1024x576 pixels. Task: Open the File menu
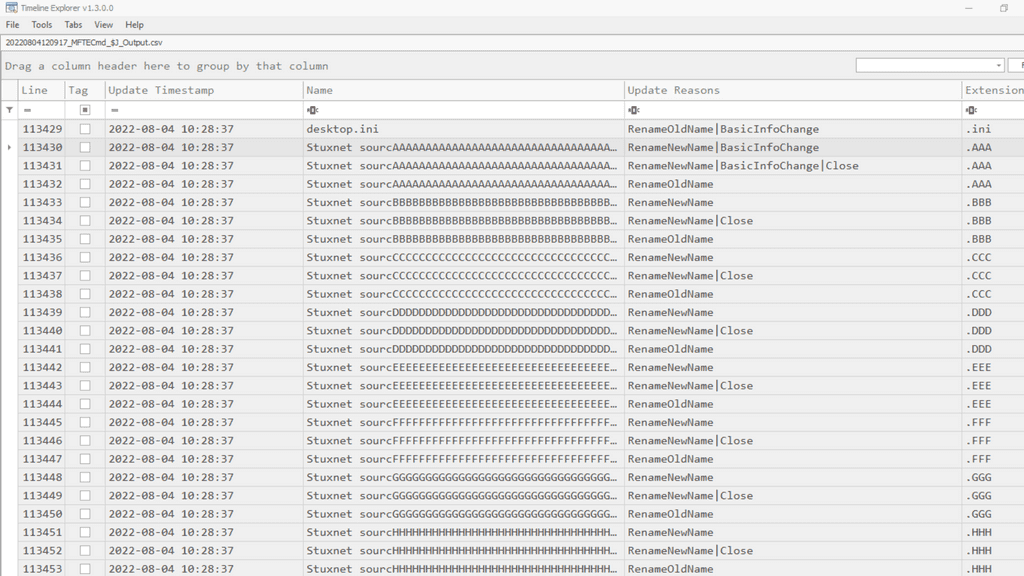coord(13,25)
